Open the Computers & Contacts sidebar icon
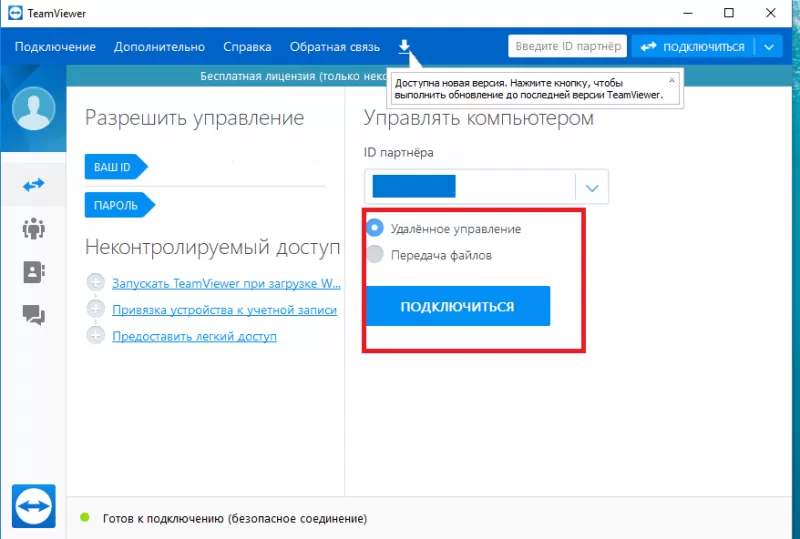Image resolution: width=800 pixels, height=539 pixels. tap(34, 272)
